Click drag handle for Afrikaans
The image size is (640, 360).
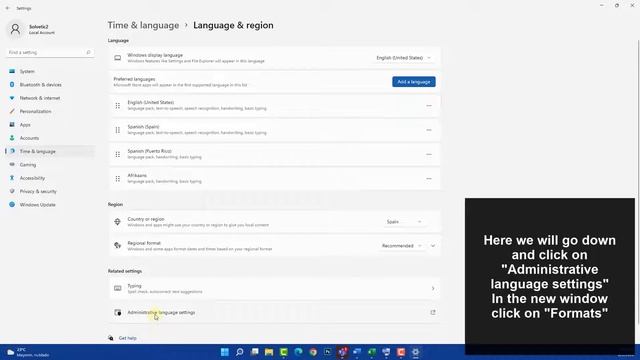(x=118, y=179)
